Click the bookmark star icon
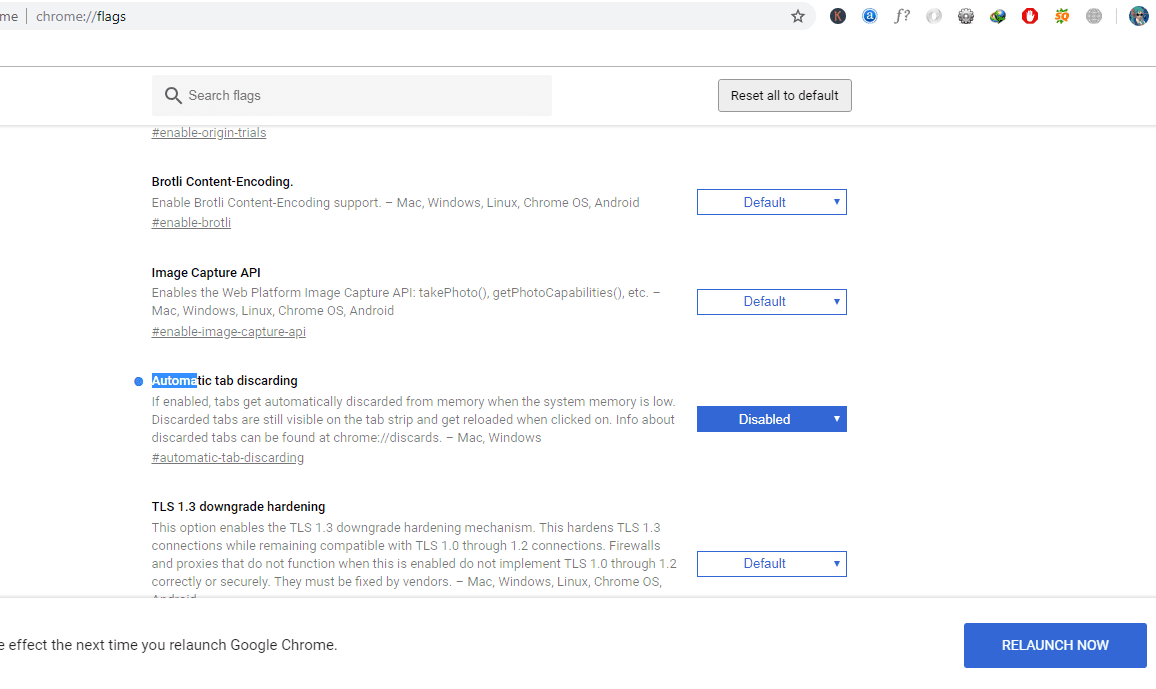Screen dimensions: 1156x689 tap(798, 16)
